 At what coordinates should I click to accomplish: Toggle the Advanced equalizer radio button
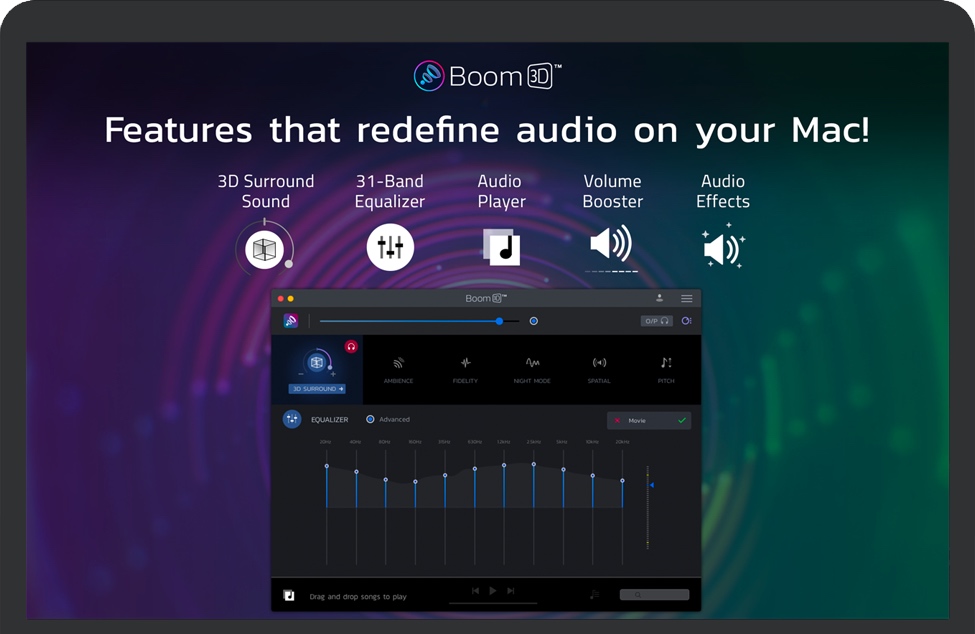(370, 419)
